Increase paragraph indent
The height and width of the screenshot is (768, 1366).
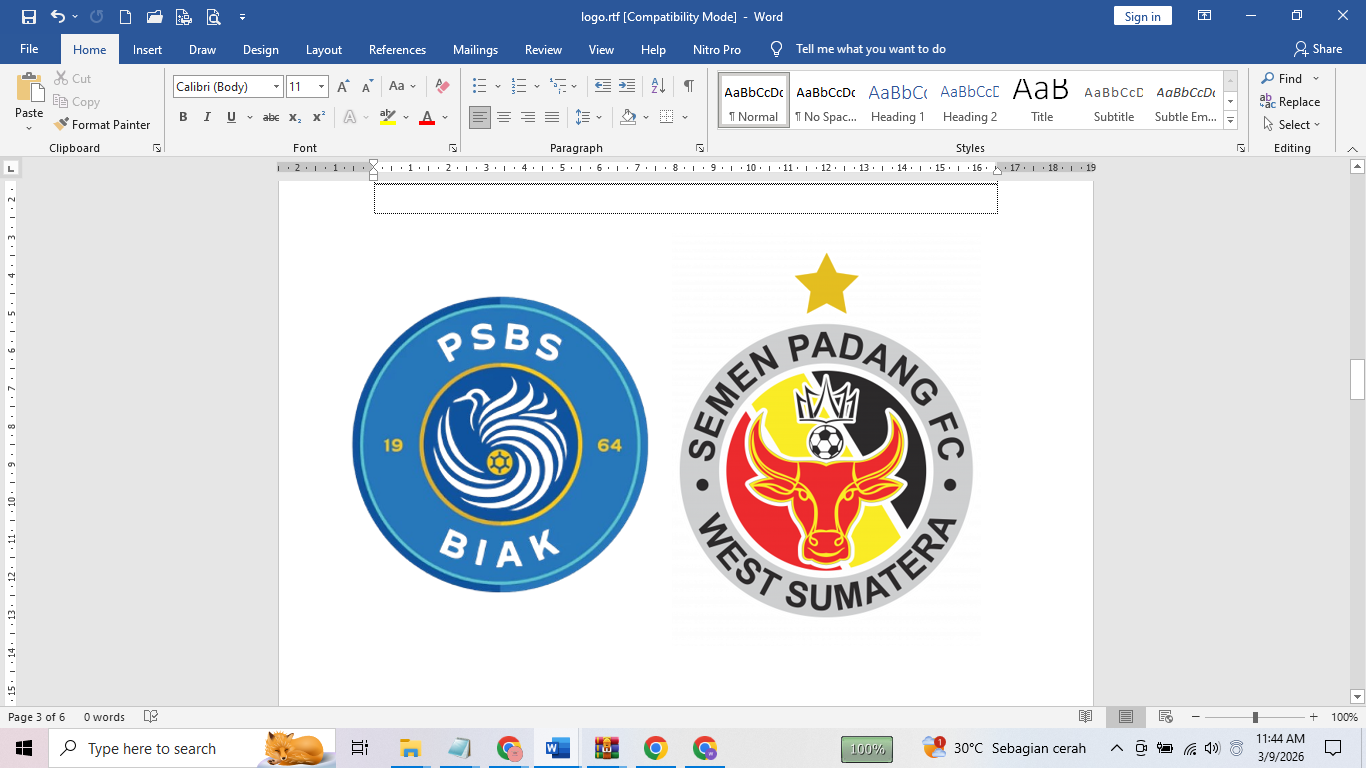pyautogui.click(x=627, y=87)
